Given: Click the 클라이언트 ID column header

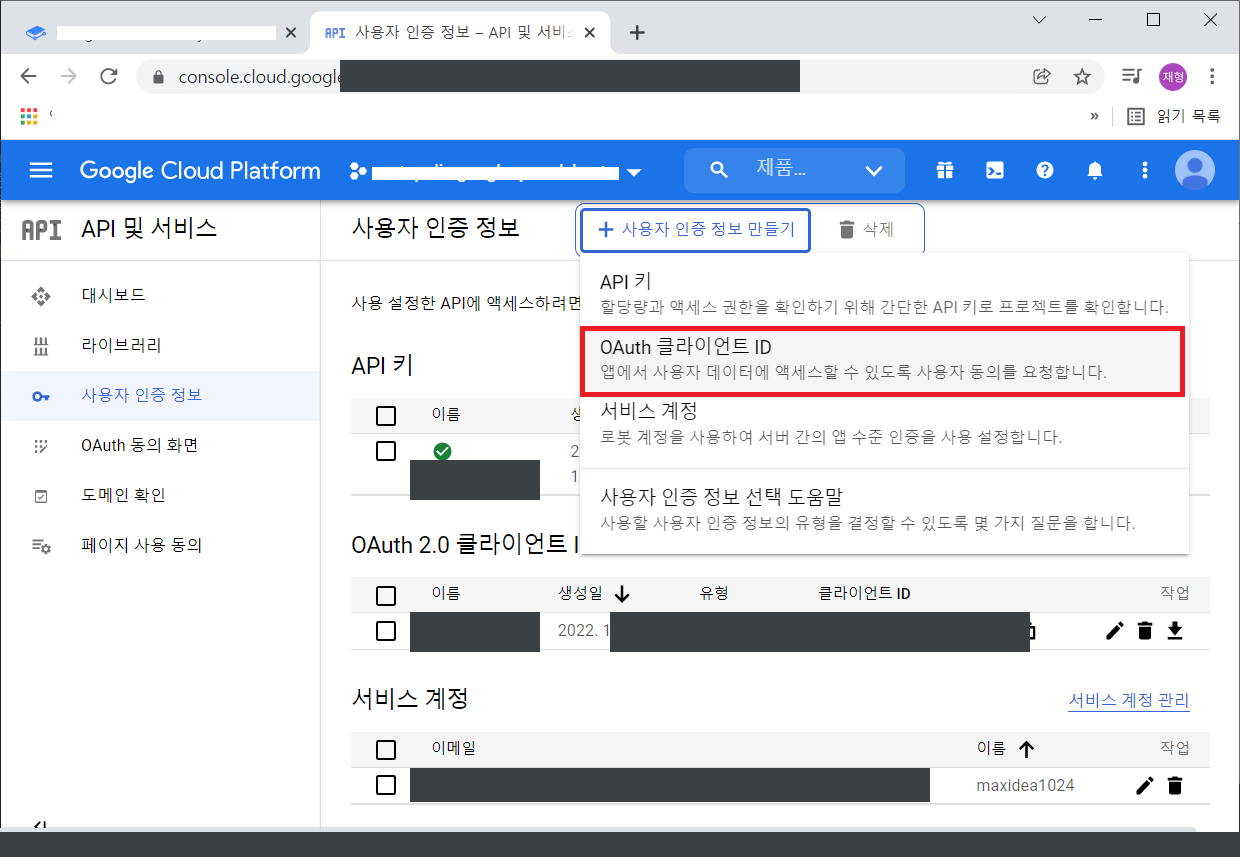Looking at the screenshot, I should point(864,594).
